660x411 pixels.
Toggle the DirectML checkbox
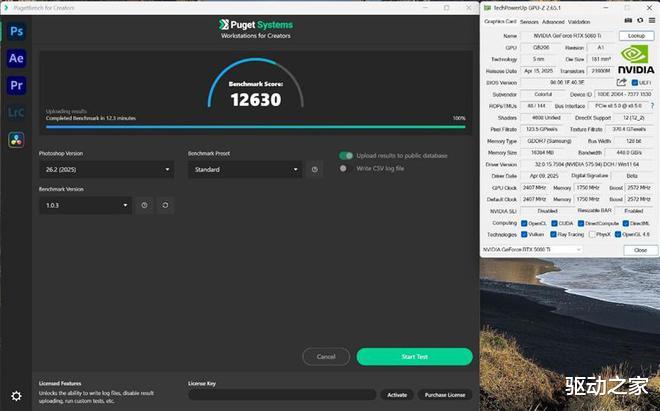point(626,223)
